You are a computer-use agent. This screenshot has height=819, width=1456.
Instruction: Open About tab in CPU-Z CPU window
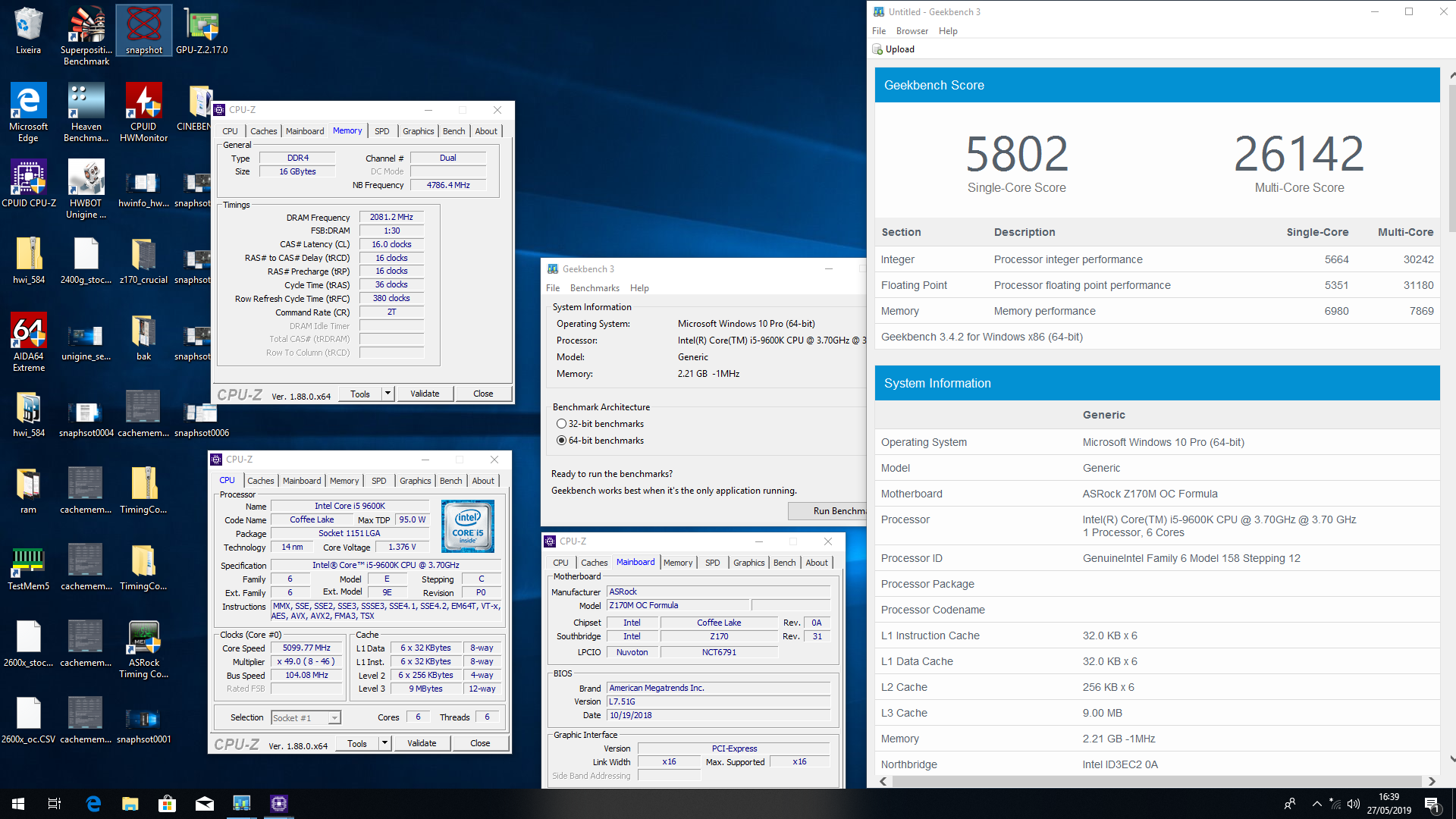pyautogui.click(x=483, y=481)
